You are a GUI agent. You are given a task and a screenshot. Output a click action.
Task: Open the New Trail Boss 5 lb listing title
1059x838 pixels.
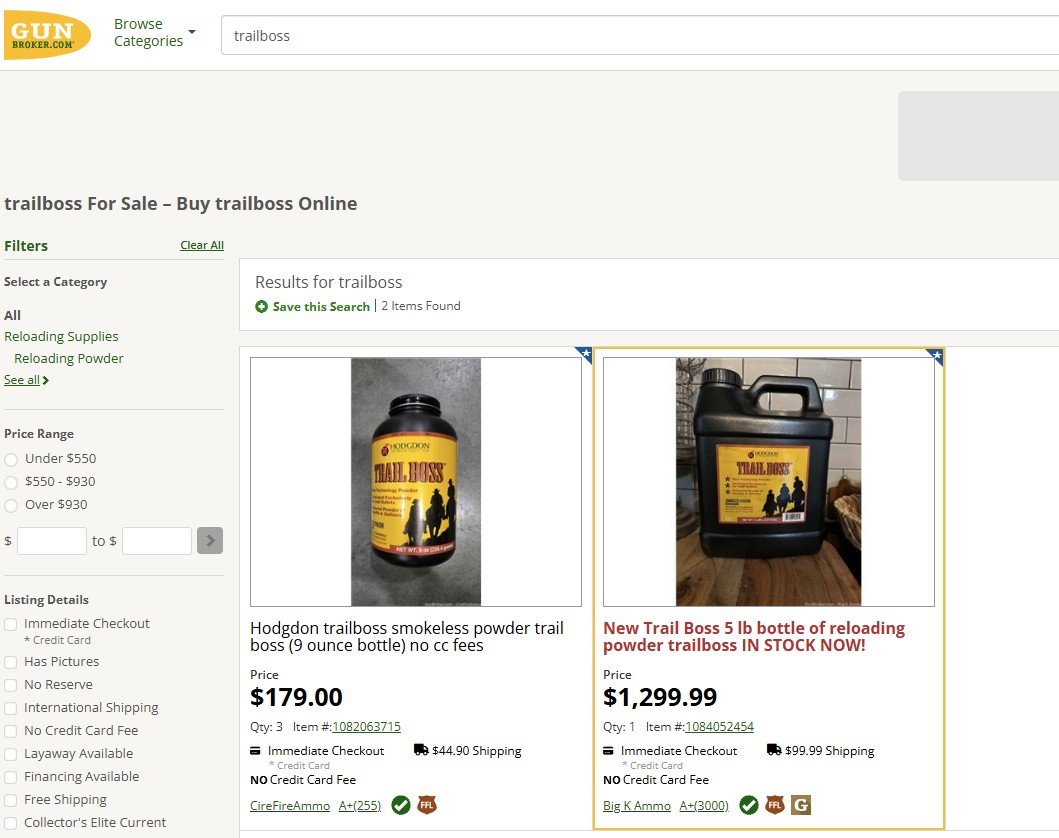tap(754, 637)
